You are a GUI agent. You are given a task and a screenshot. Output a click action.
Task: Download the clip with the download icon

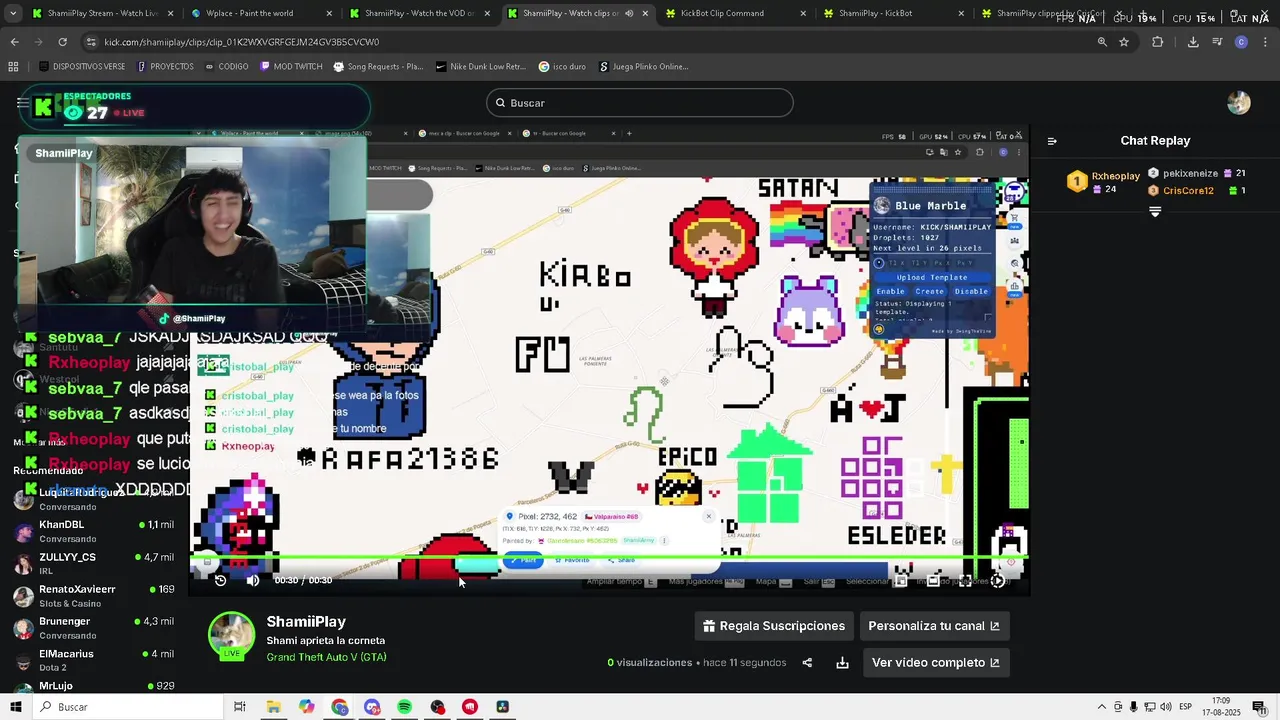(x=842, y=663)
